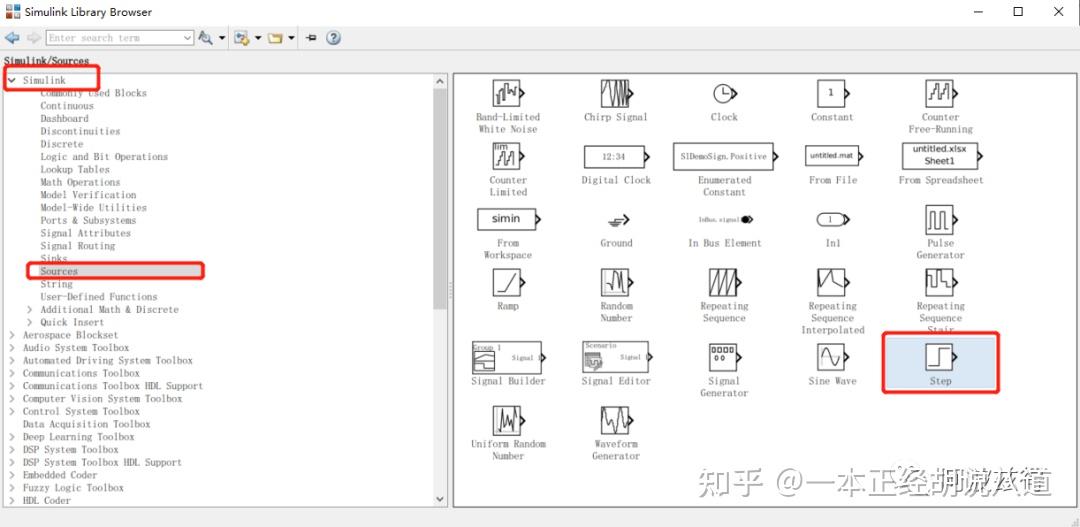Click the search binoculars icon
1080x527 pixels.
click(x=205, y=38)
